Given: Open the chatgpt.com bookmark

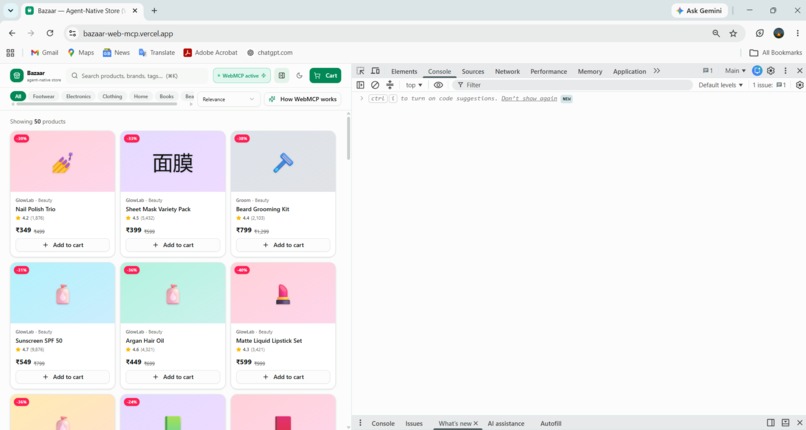Looking at the screenshot, I should point(269,52).
